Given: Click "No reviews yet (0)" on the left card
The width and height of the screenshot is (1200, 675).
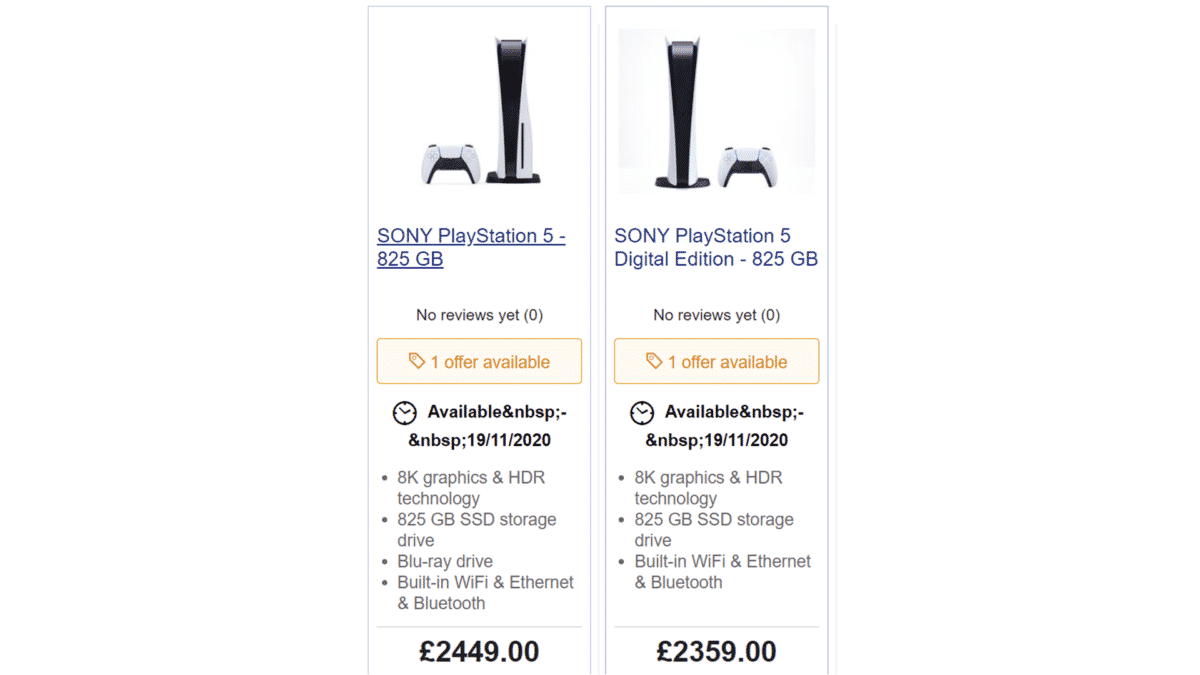Looking at the screenshot, I should tap(479, 315).
